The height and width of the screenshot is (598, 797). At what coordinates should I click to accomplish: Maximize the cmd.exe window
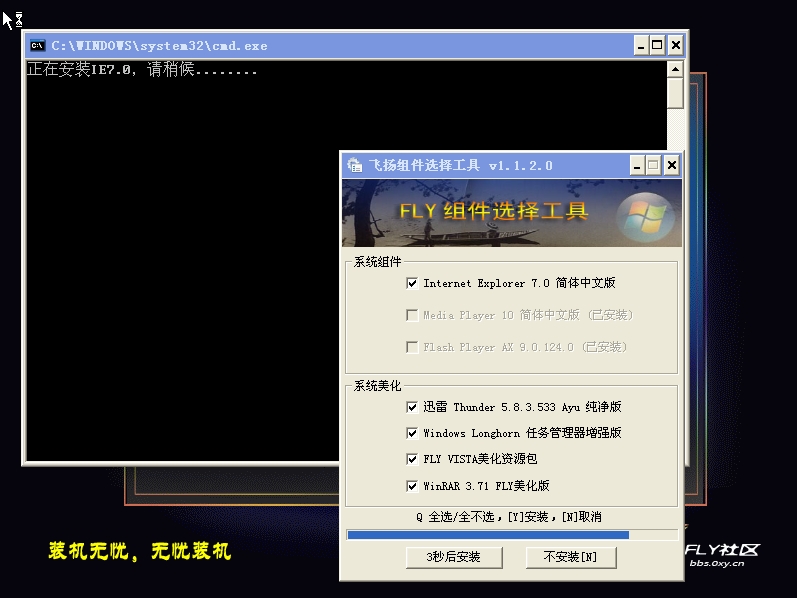[657, 46]
